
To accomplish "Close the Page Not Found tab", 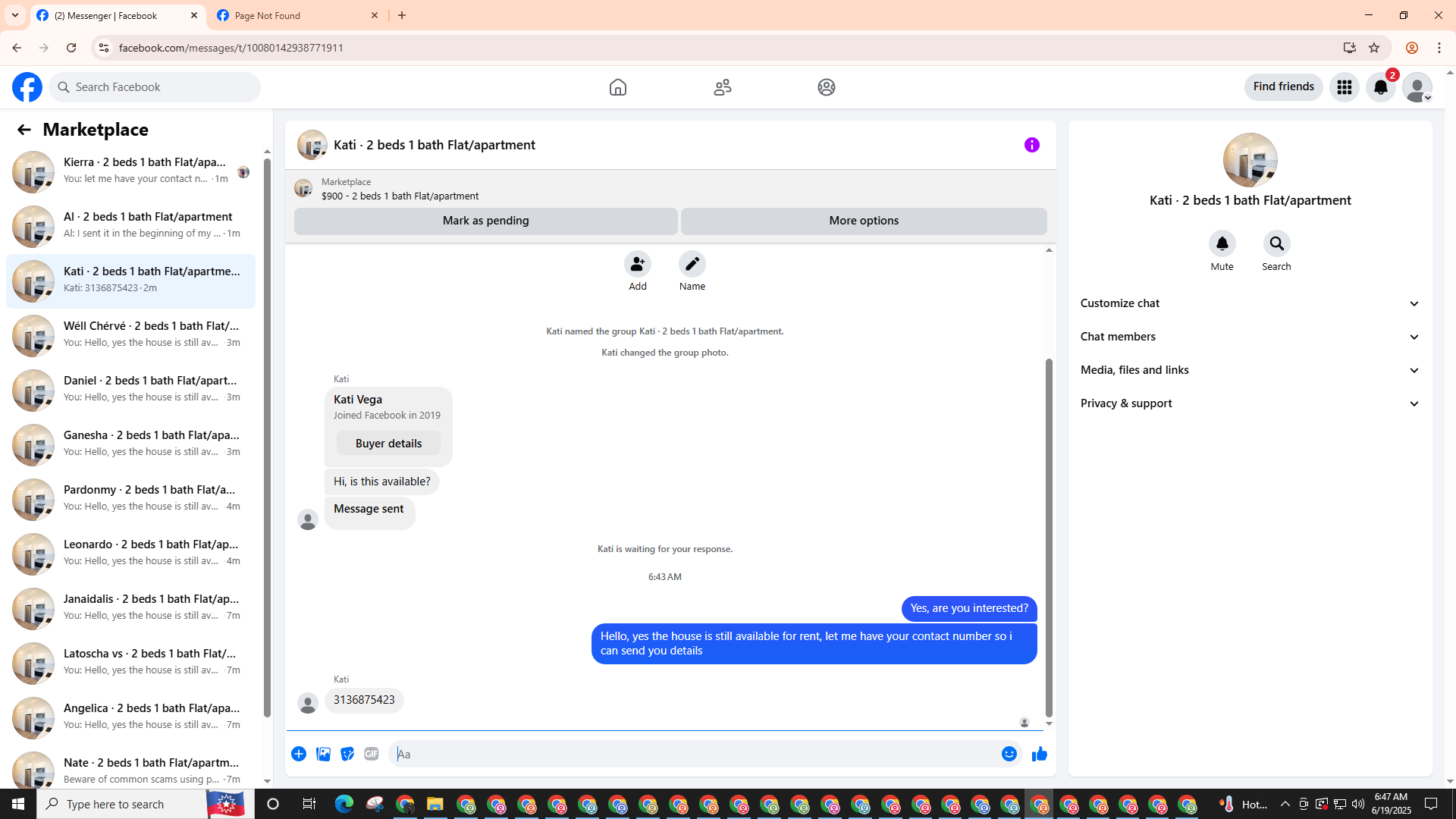I will [x=375, y=15].
